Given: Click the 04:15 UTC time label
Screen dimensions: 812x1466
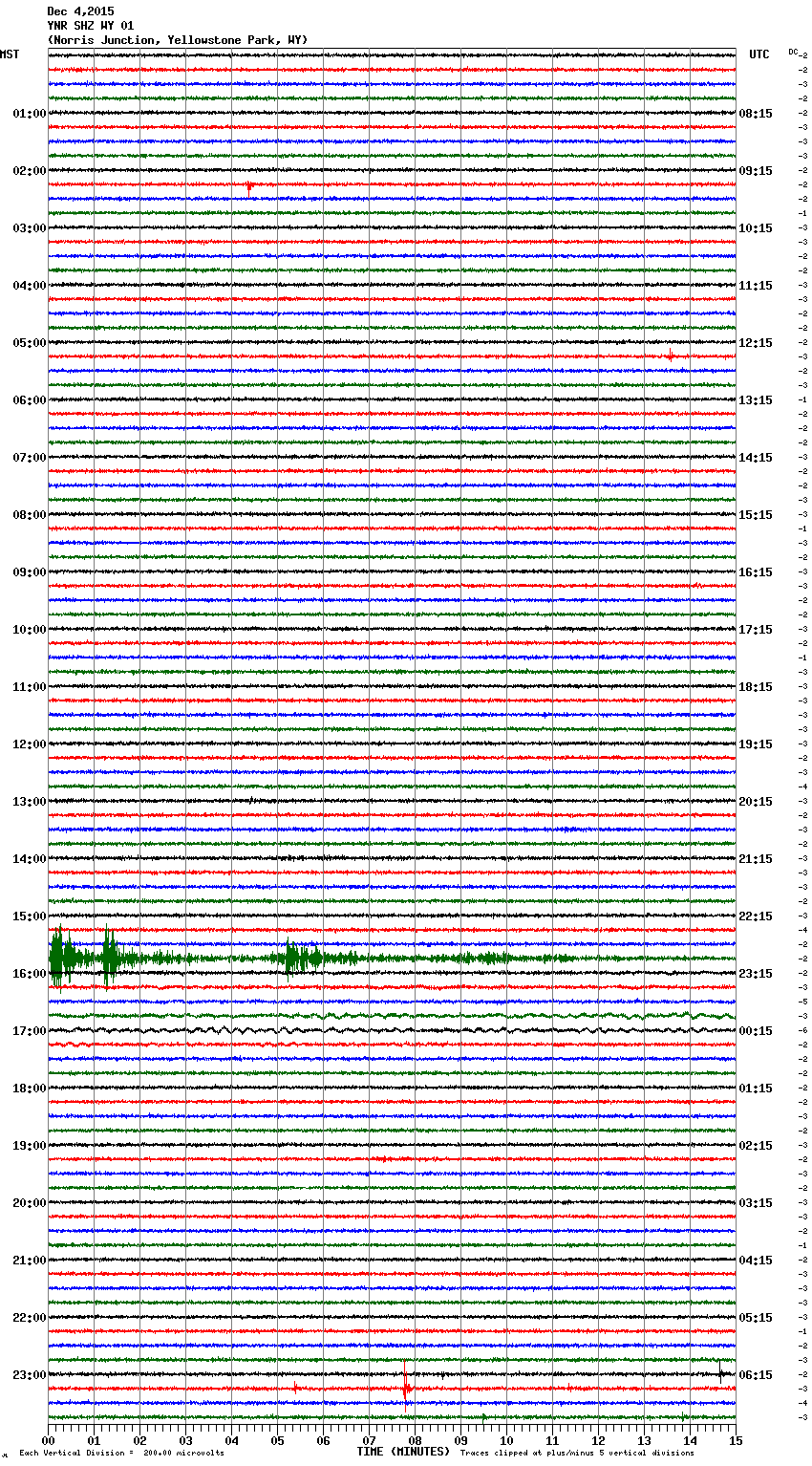Looking at the screenshot, I should 756,1261.
